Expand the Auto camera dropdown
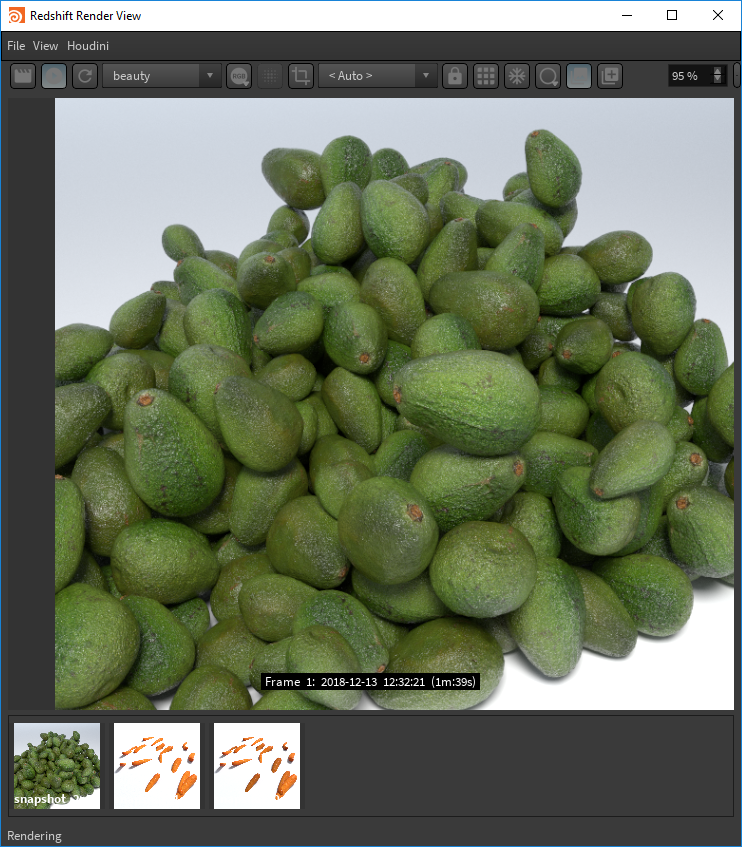This screenshot has width=742, height=847. (378, 76)
